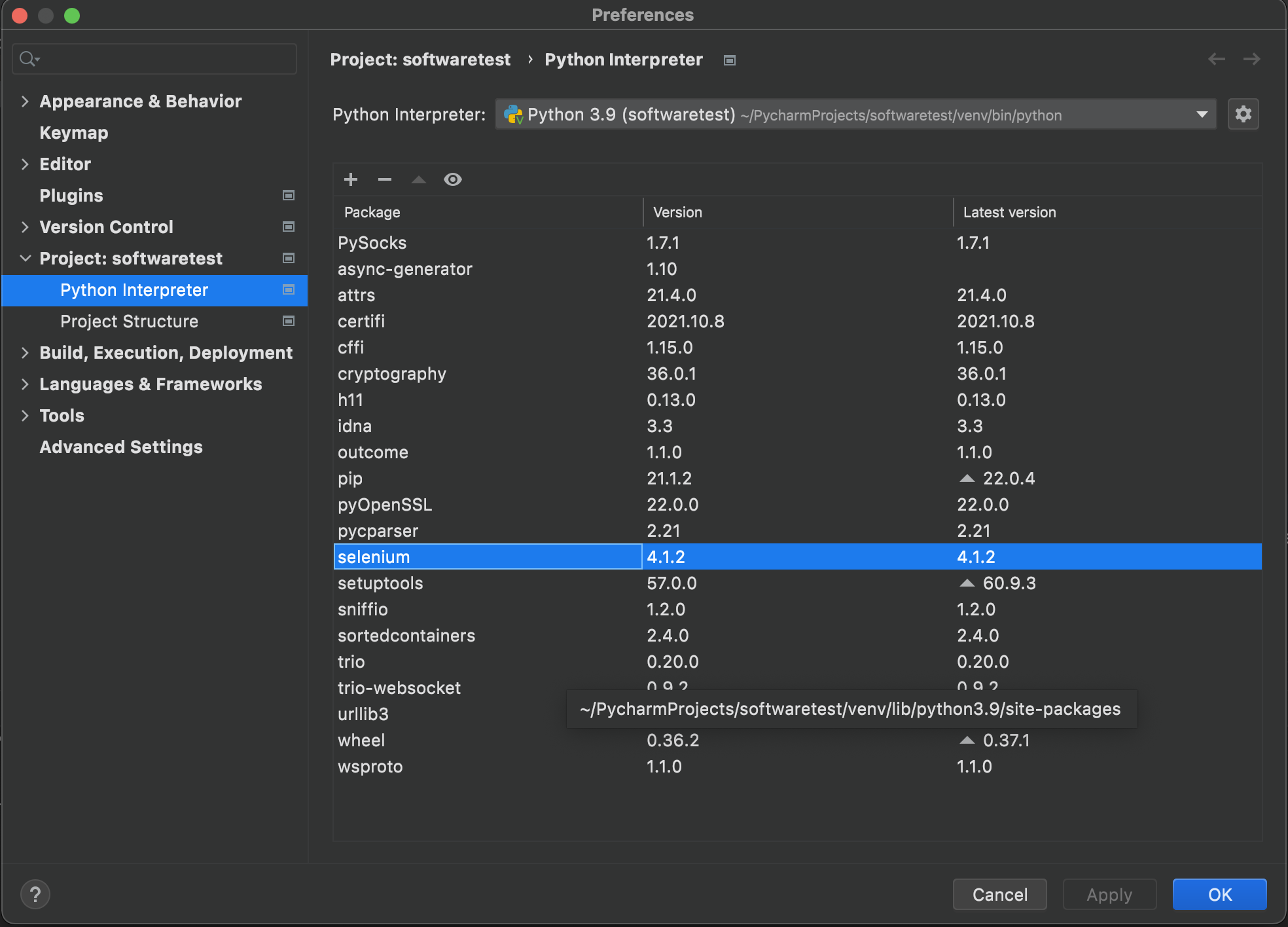The height and width of the screenshot is (927, 1288).
Task: Collapse the Project: softwaretest section
Action: click(25, 258)
